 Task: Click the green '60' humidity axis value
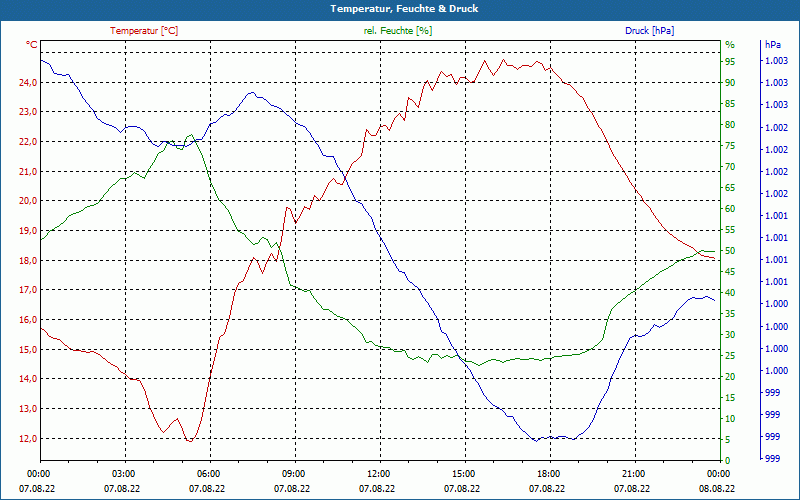730,209
